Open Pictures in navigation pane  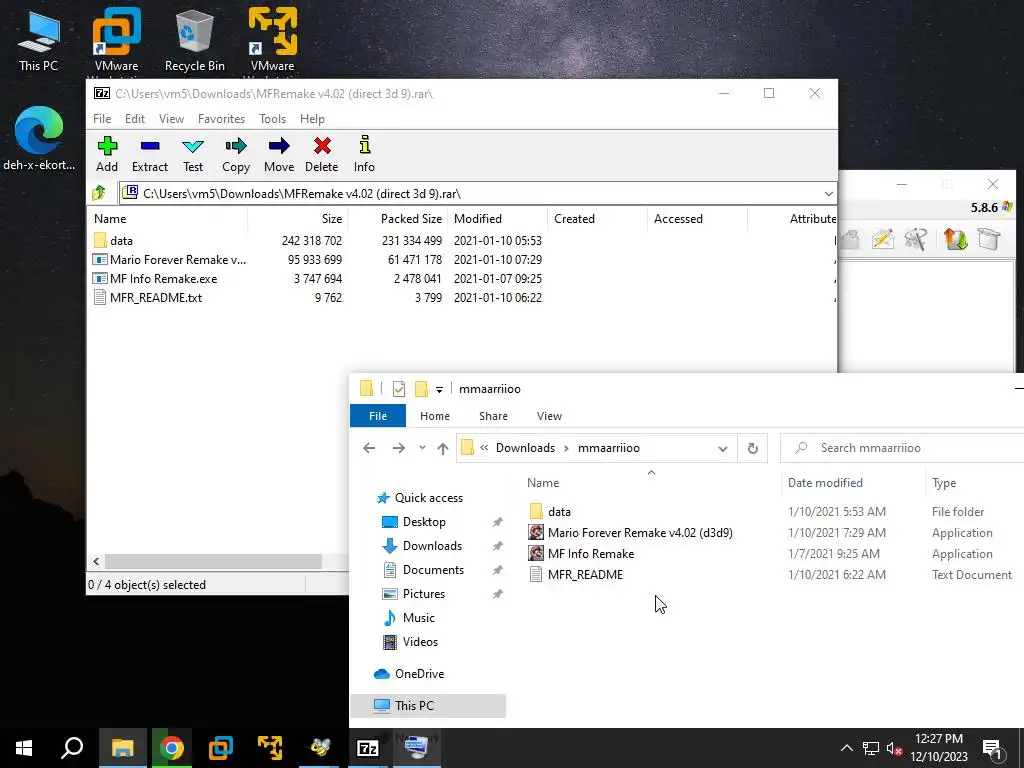423,594
